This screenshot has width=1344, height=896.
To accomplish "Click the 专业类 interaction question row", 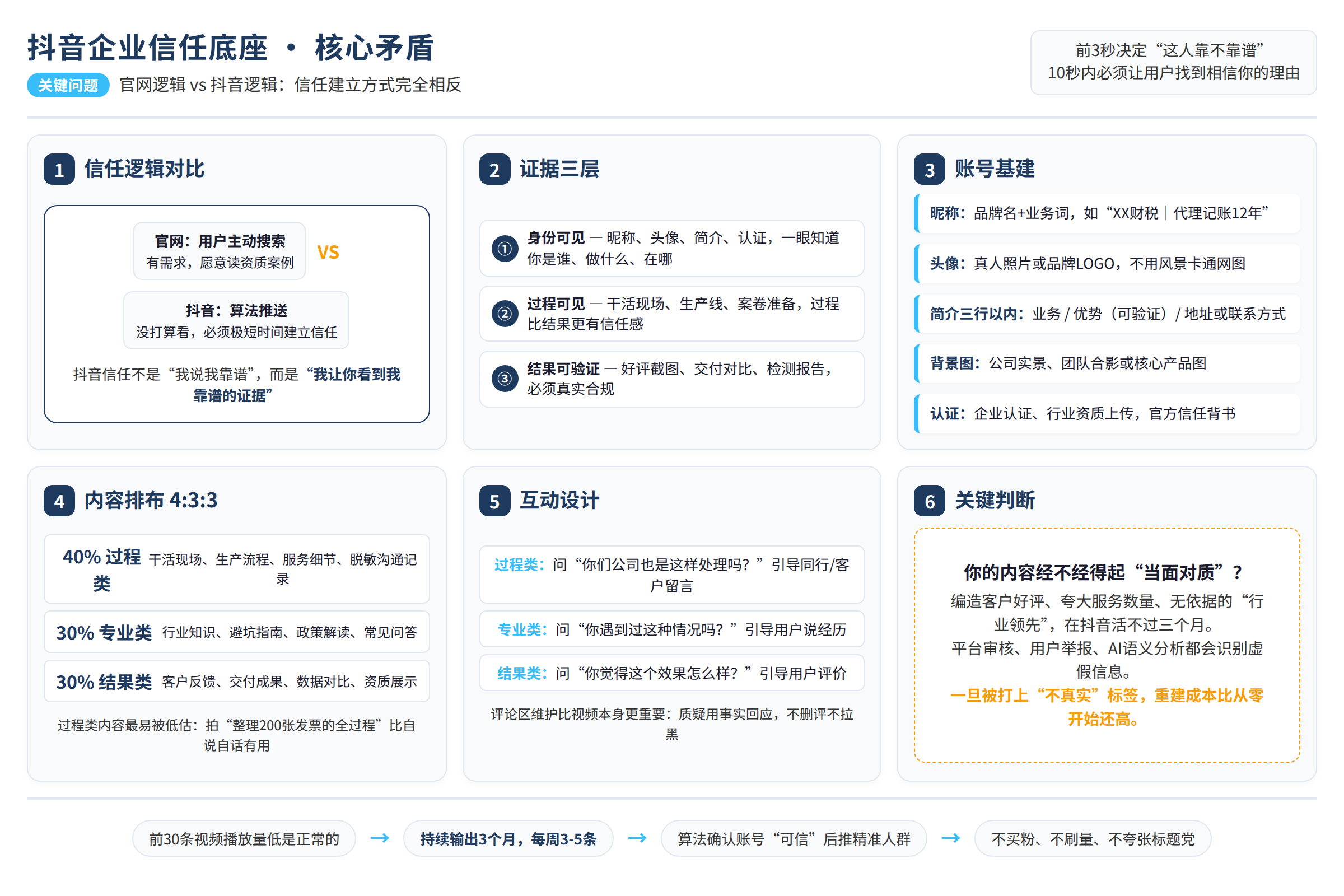I will tap(671, 629).
